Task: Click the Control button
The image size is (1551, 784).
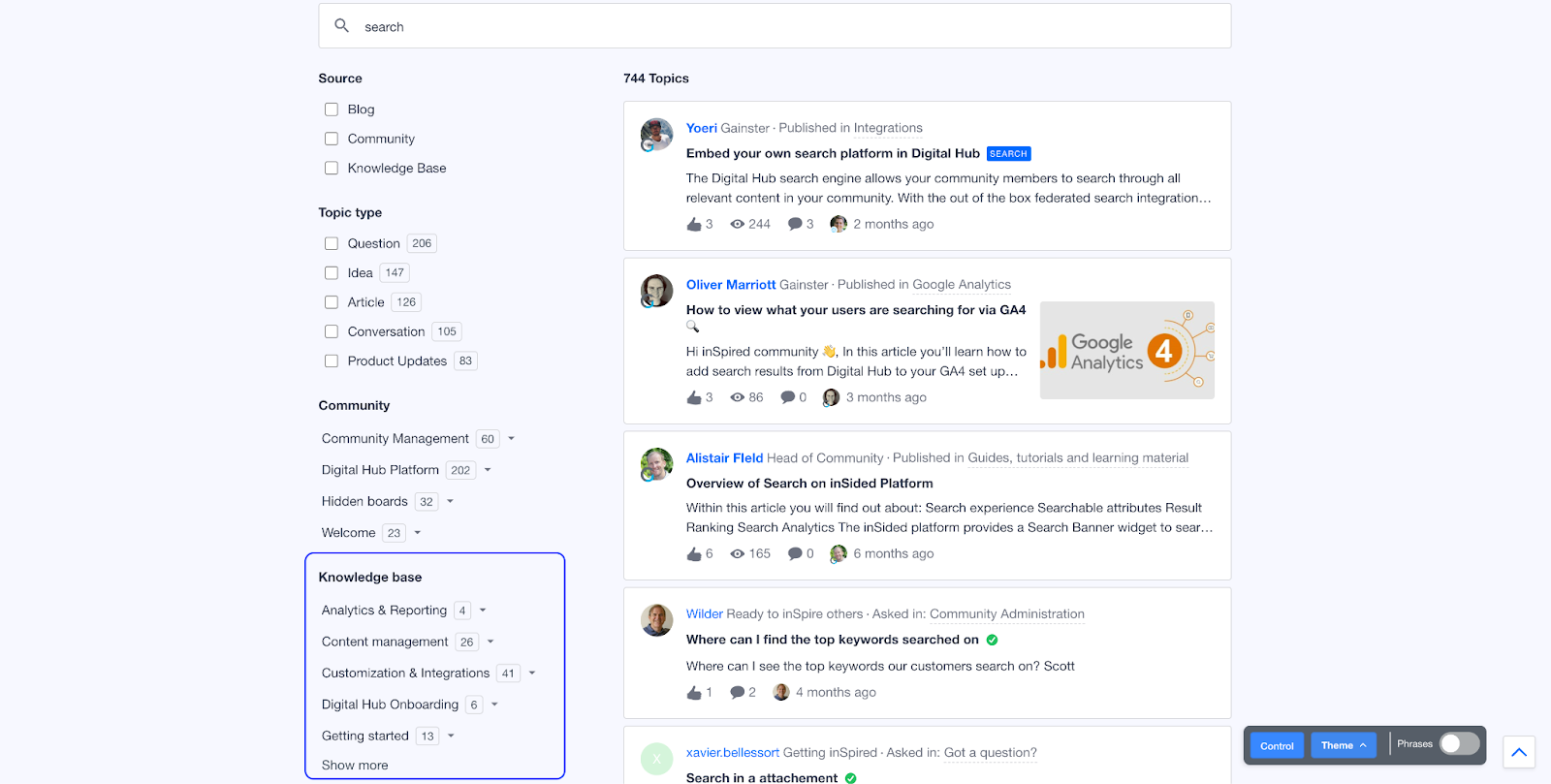Action: pos(1277,745)
